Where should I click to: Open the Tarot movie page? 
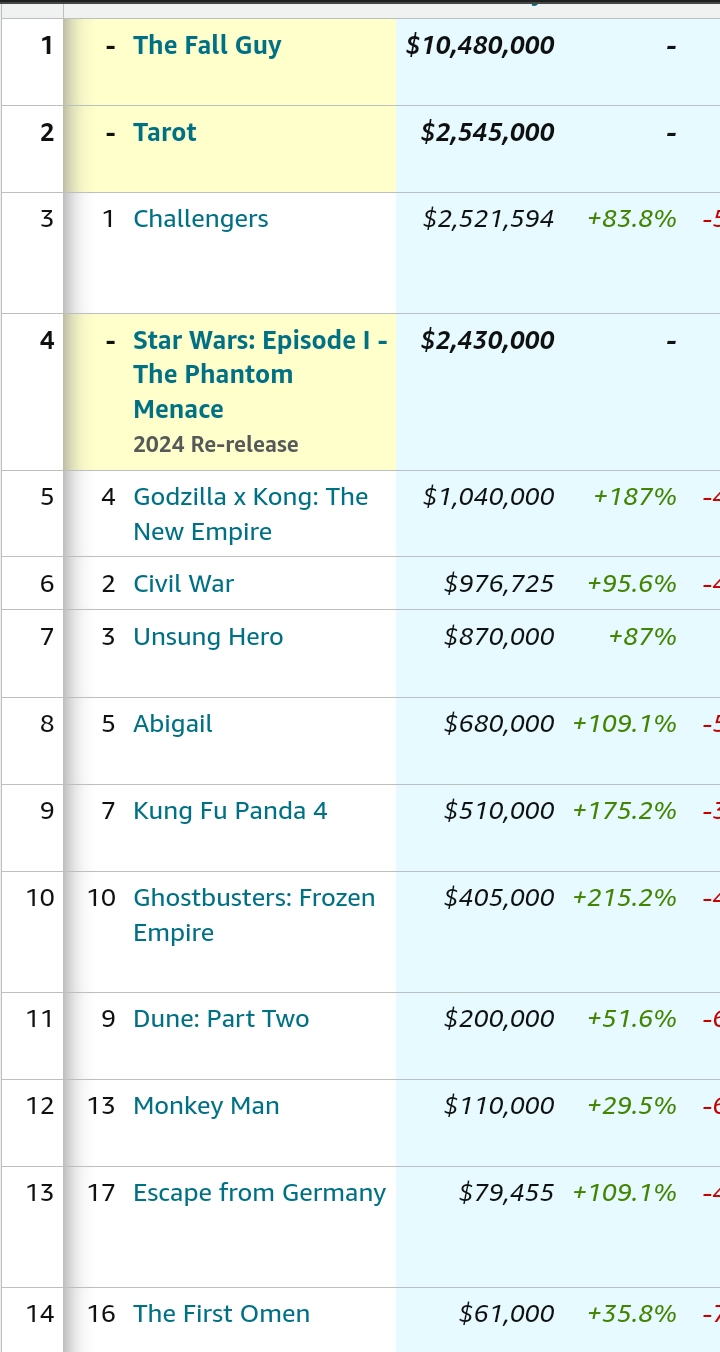point(165,132)
